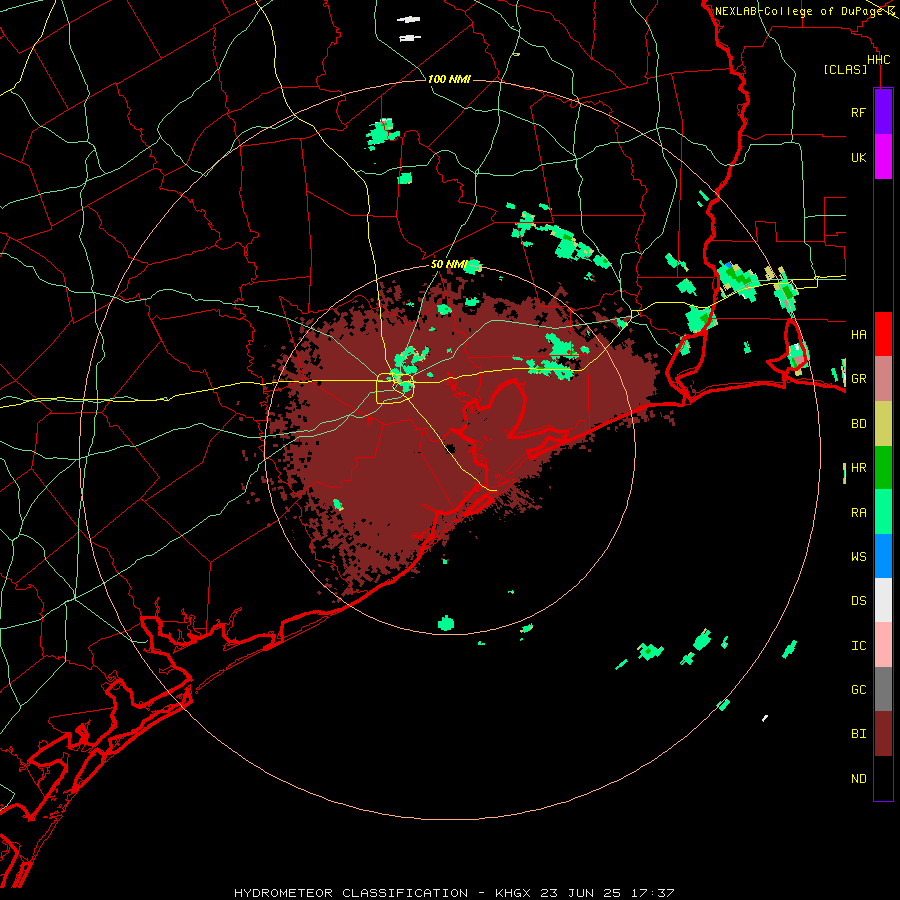The height and width of the screenshot is (900, 900).
Task: Click the GC legend label
Action: [x=858, y=690]
